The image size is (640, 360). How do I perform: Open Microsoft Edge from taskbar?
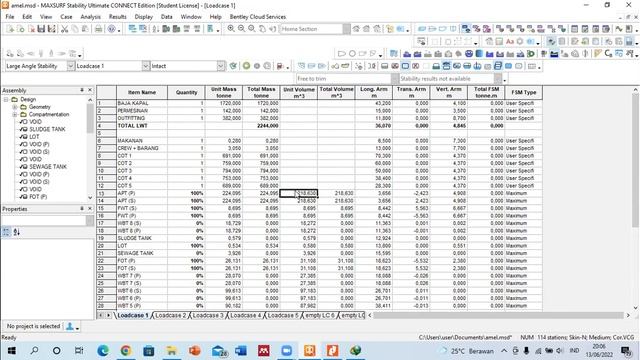coord(103,351)
